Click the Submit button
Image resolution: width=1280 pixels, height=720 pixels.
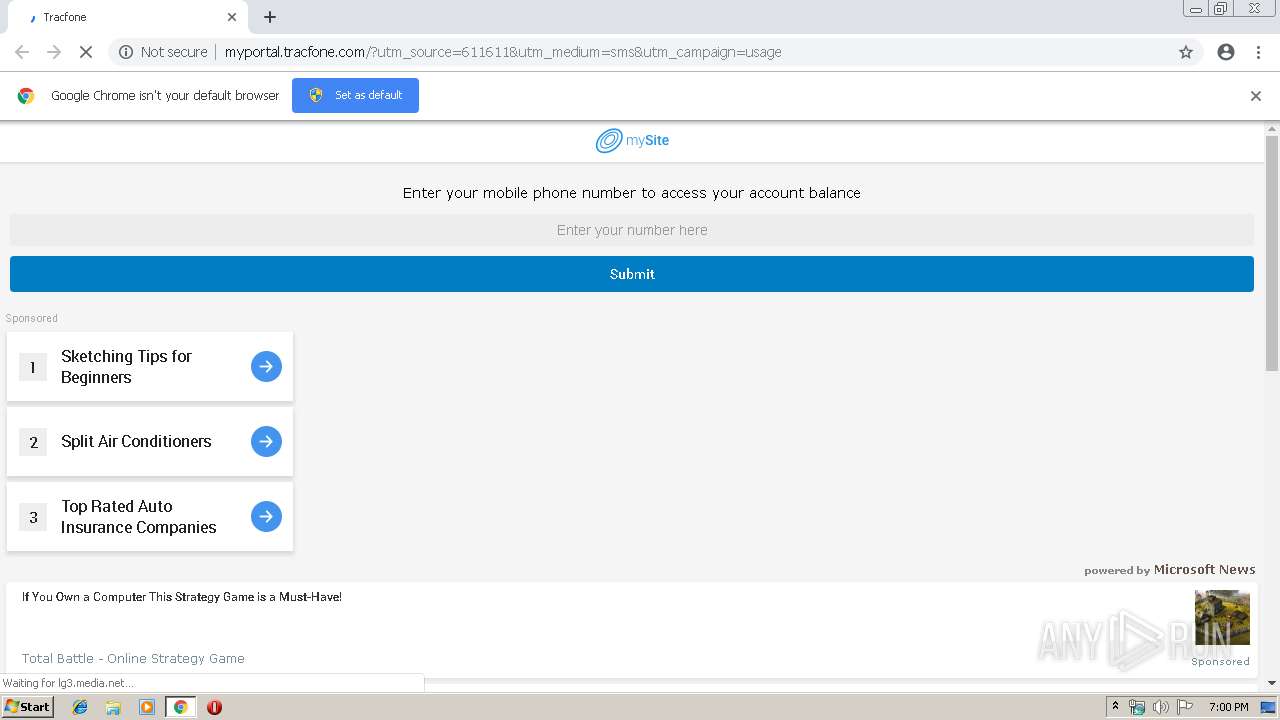[x=632, y=274]
